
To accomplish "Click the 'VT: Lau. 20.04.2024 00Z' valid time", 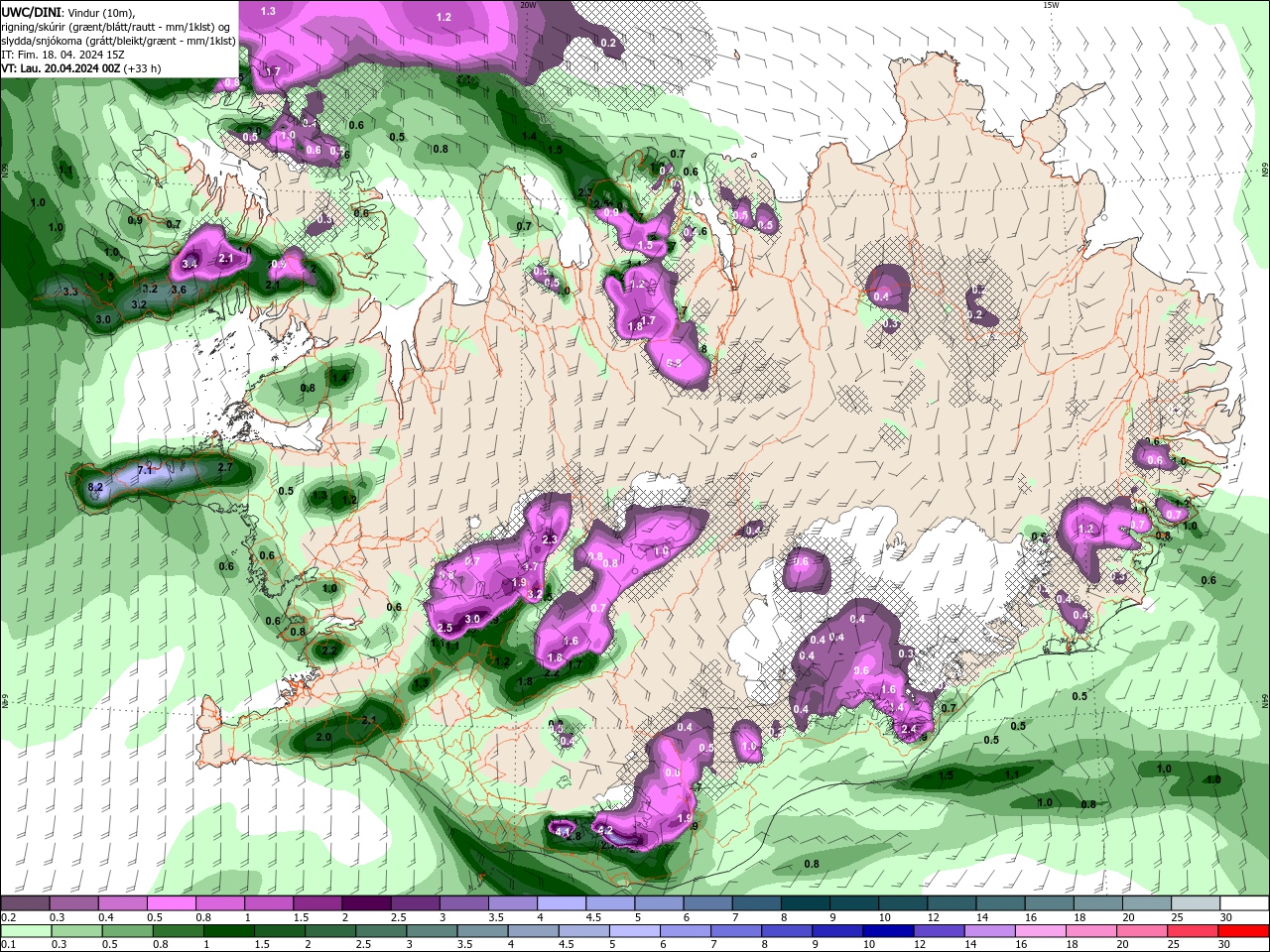I will [61, 68].
